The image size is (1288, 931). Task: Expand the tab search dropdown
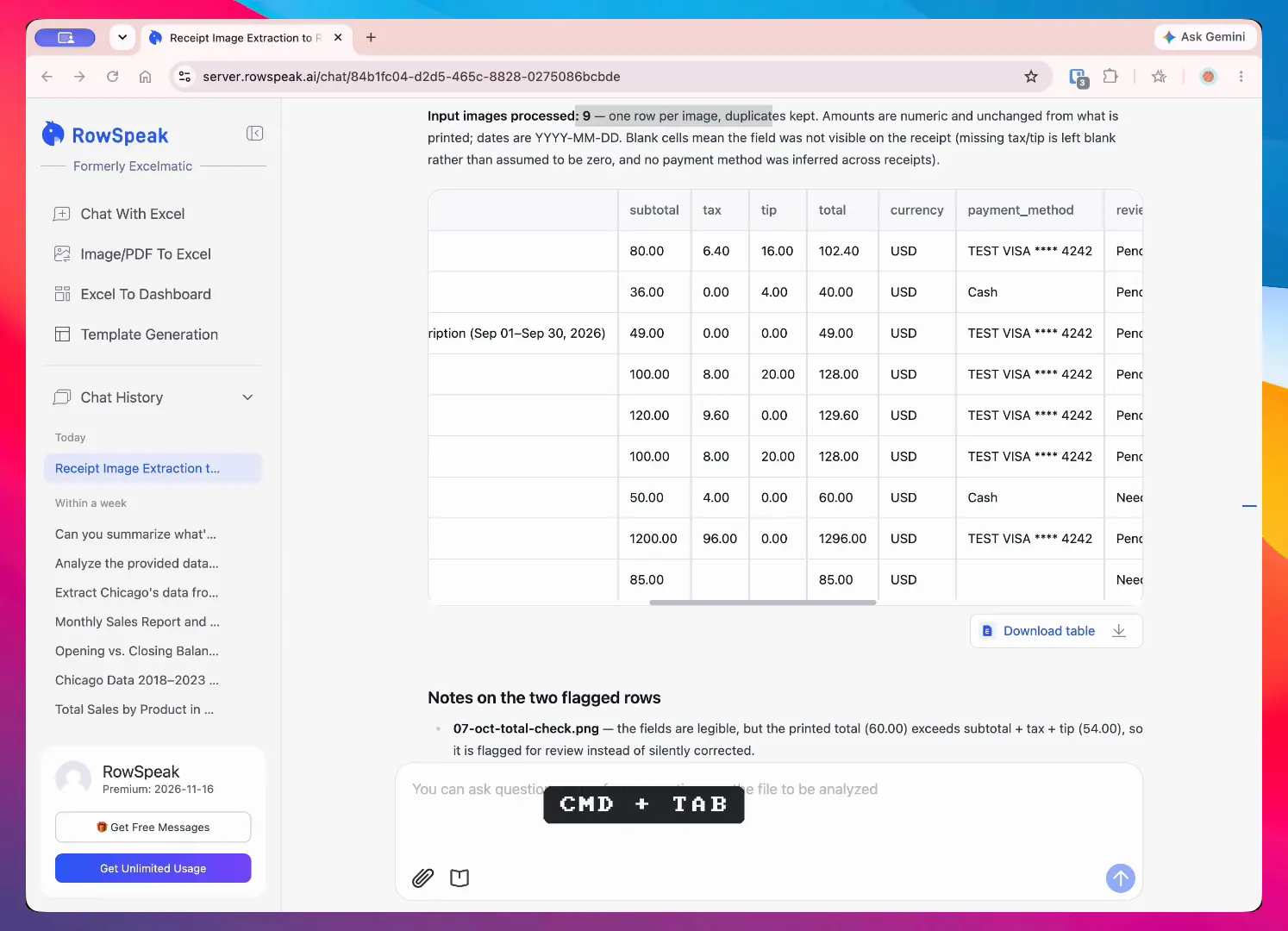click(x=122, y=37)
